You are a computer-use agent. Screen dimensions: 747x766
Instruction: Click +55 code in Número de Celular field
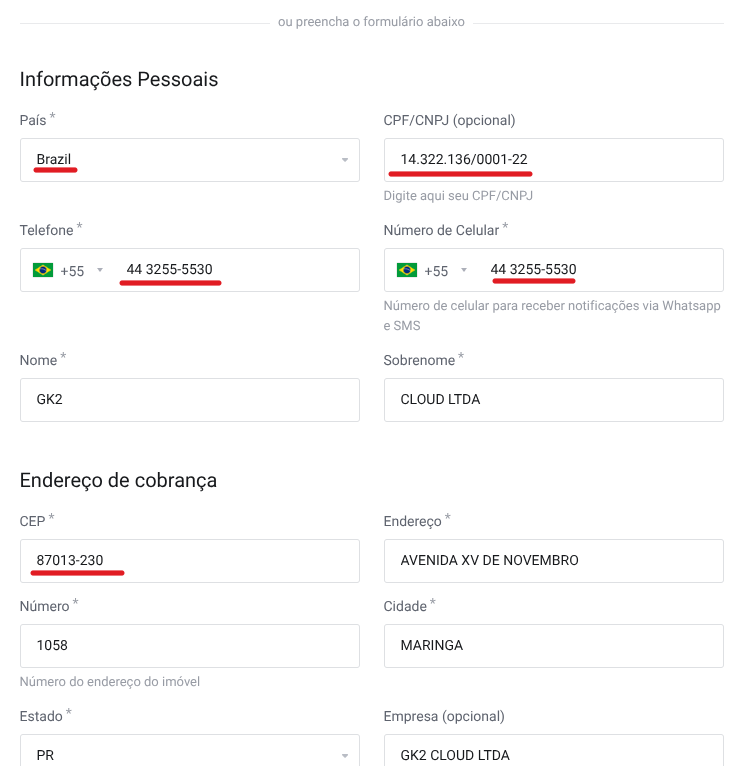coord(436,271)
